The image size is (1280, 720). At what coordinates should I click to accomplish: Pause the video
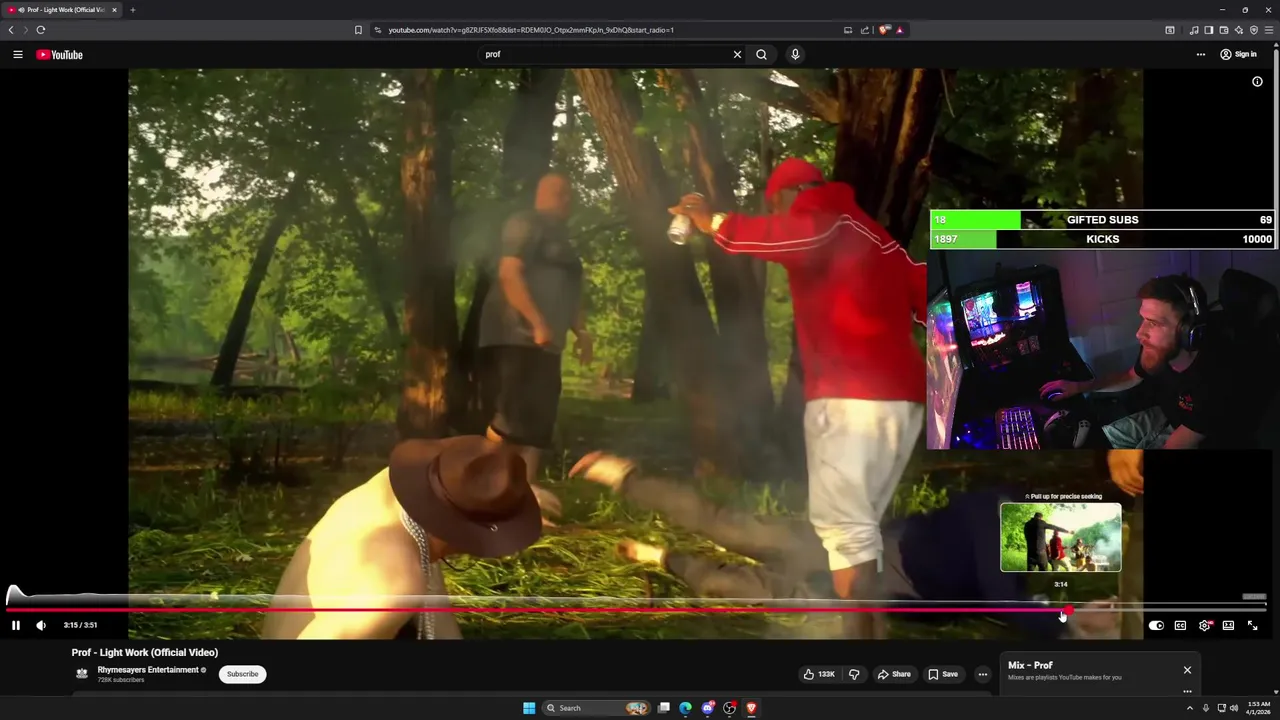pos(16,625)
